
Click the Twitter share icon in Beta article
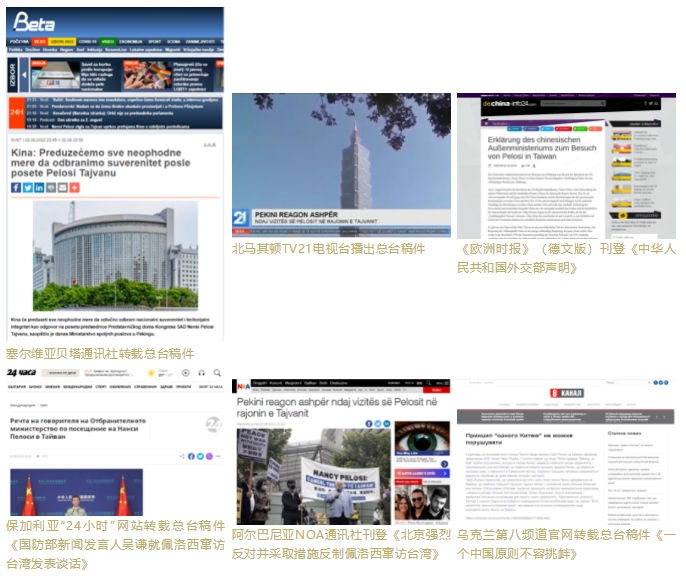[28, 187]
